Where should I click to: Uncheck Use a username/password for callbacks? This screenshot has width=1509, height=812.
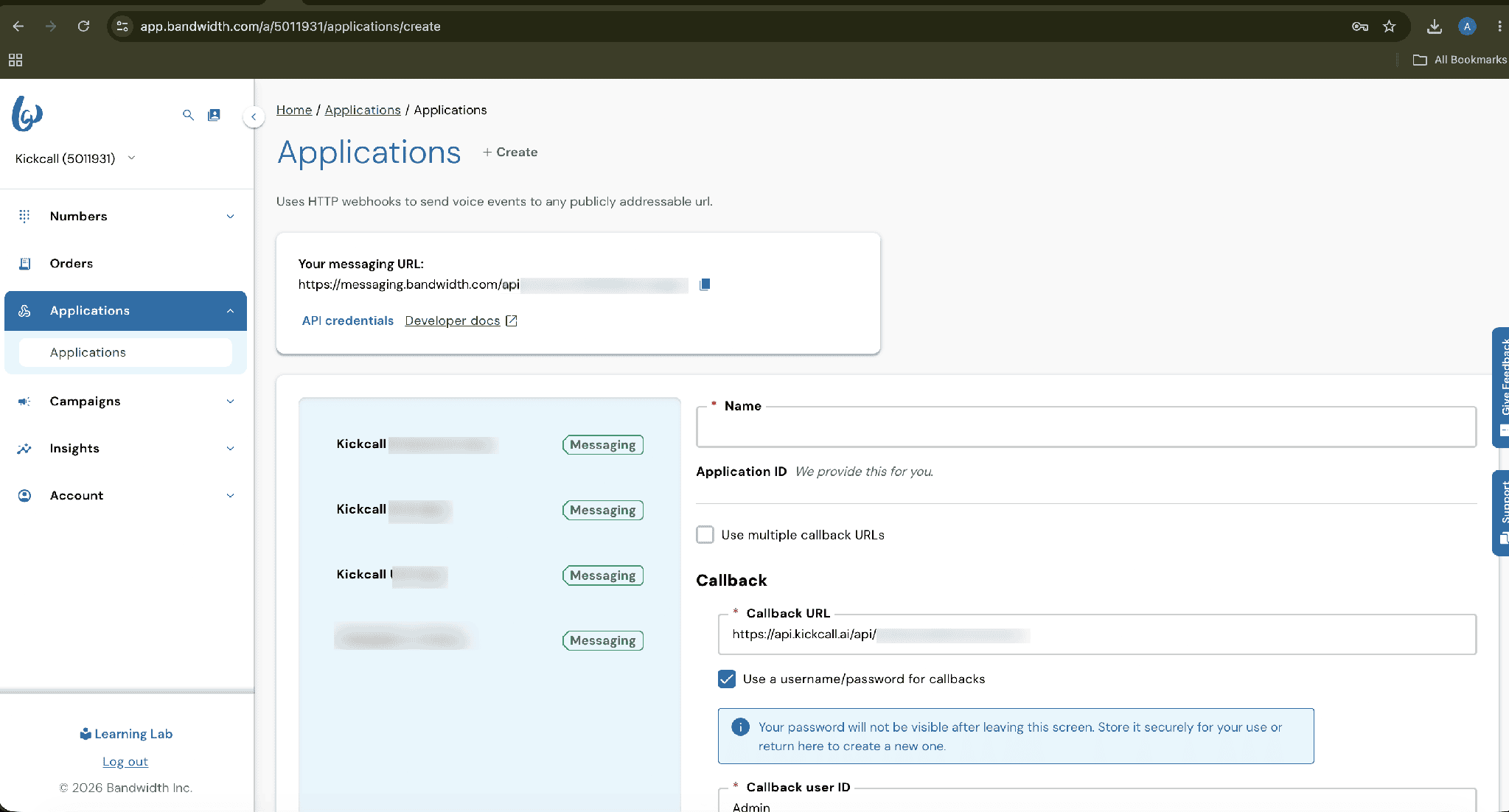[x=727, y=679]
